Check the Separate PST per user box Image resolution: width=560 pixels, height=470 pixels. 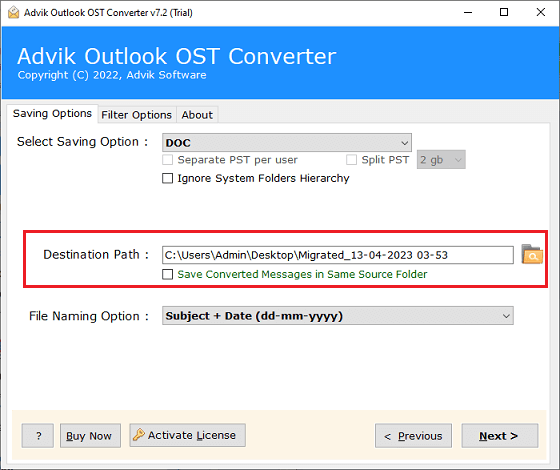click(168, 159)
